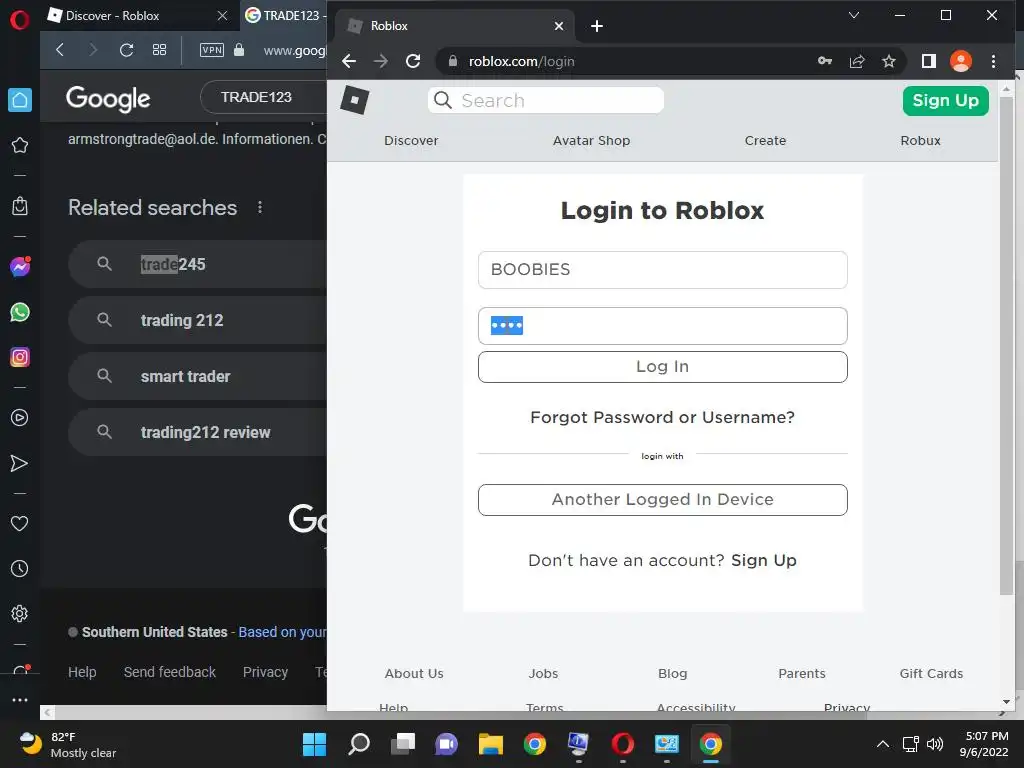The width and height of the screenshot is (1024, 768).
Task: Click the Roblox Search field
Action: point(546,101)
